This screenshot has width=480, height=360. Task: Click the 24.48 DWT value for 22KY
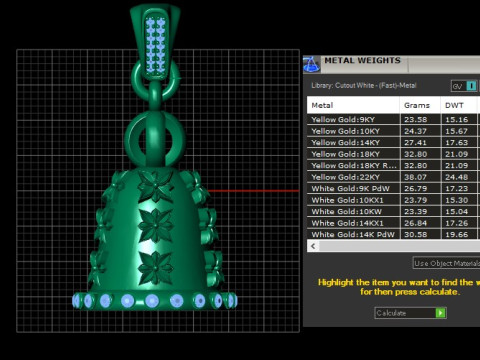coord(457,177)
